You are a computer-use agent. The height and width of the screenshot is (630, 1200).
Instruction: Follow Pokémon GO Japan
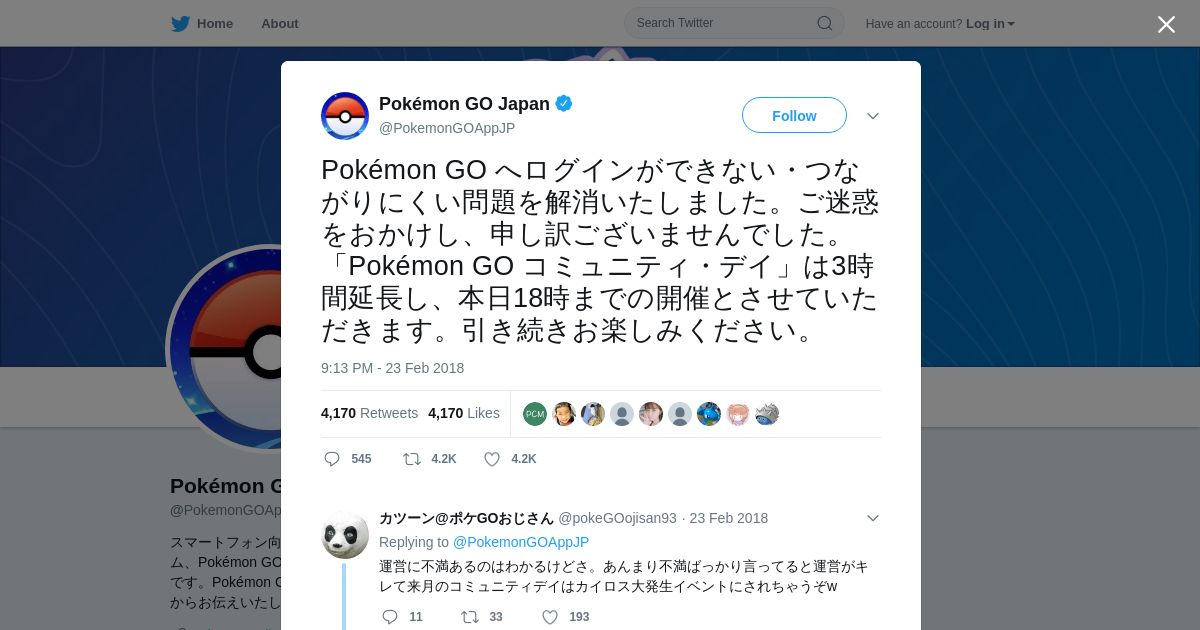coord(794,115)
